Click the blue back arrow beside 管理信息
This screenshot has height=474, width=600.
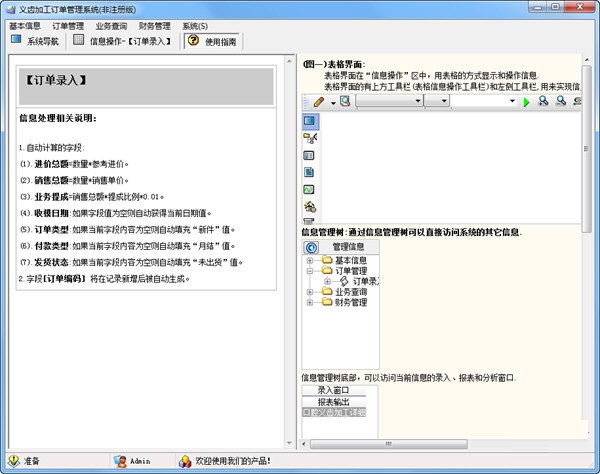(x=311, y=248)
